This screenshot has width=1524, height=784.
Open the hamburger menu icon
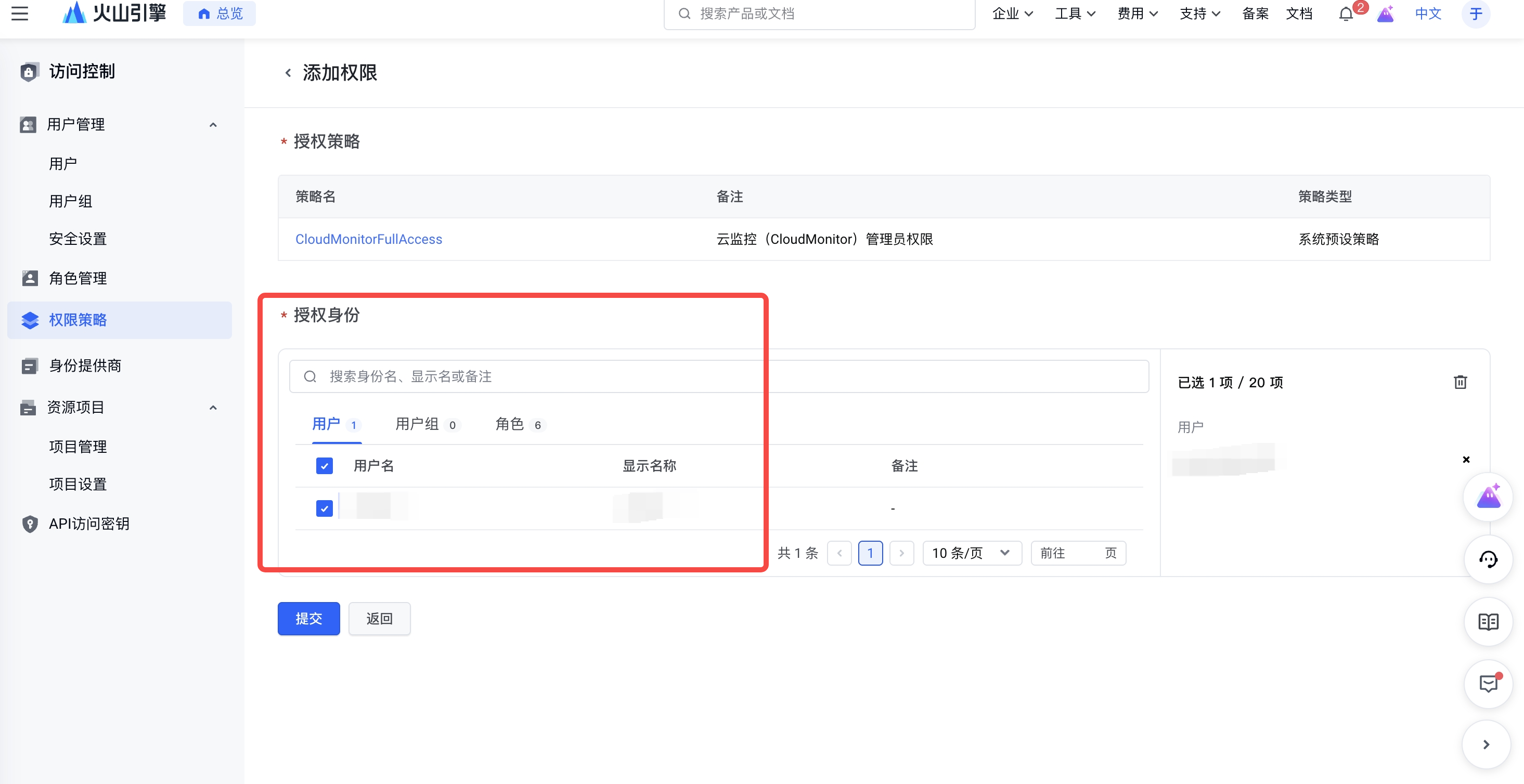click(20, 13)
